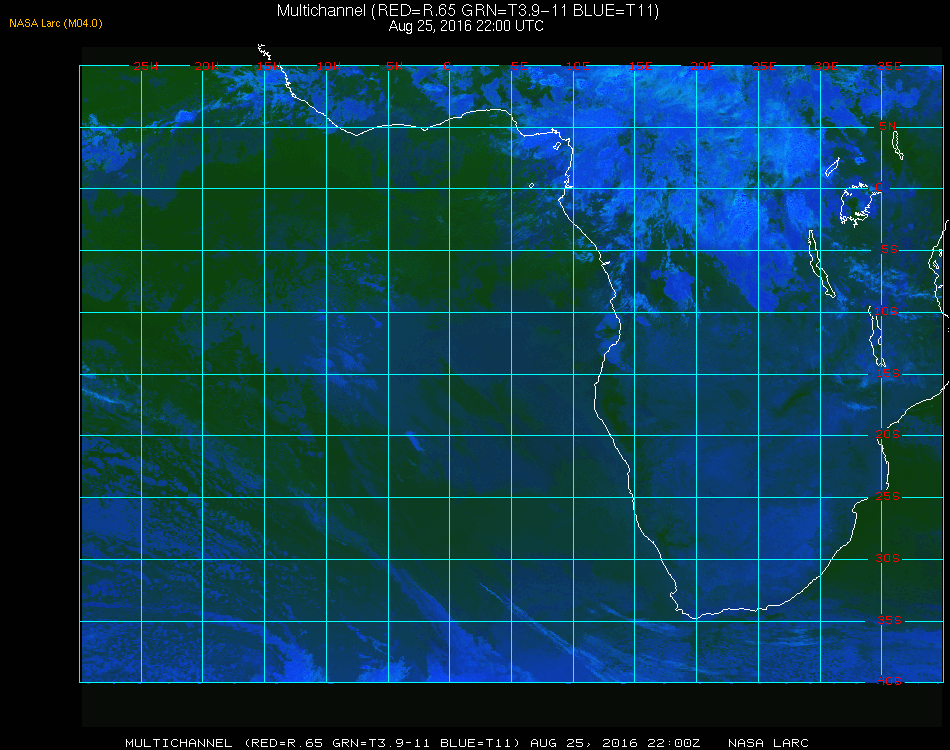Pick the "35E" longitude label
This screenshot has height=750, width=950.
tap(889, 66)
